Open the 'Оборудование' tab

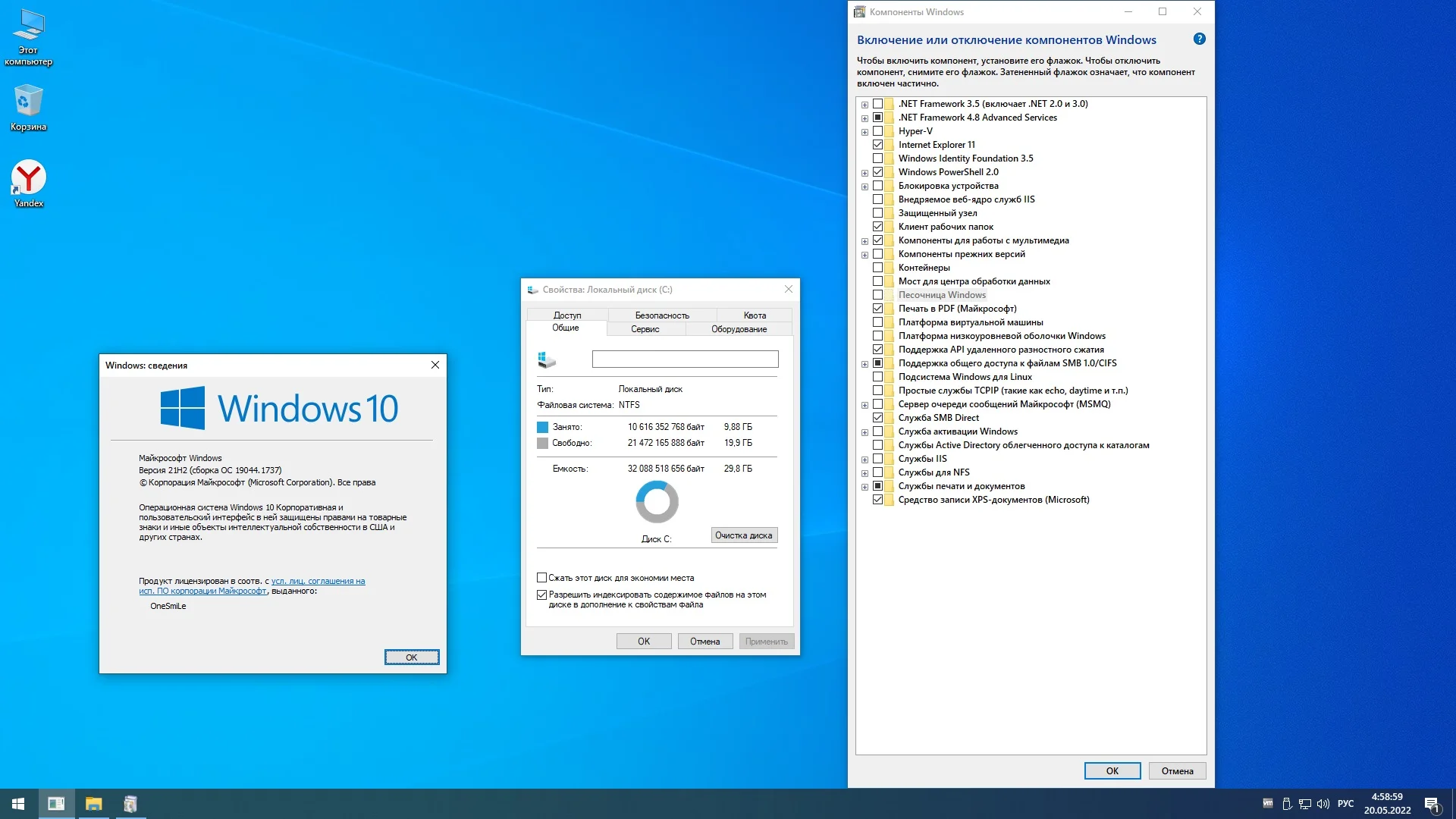(x=739, y=329)
